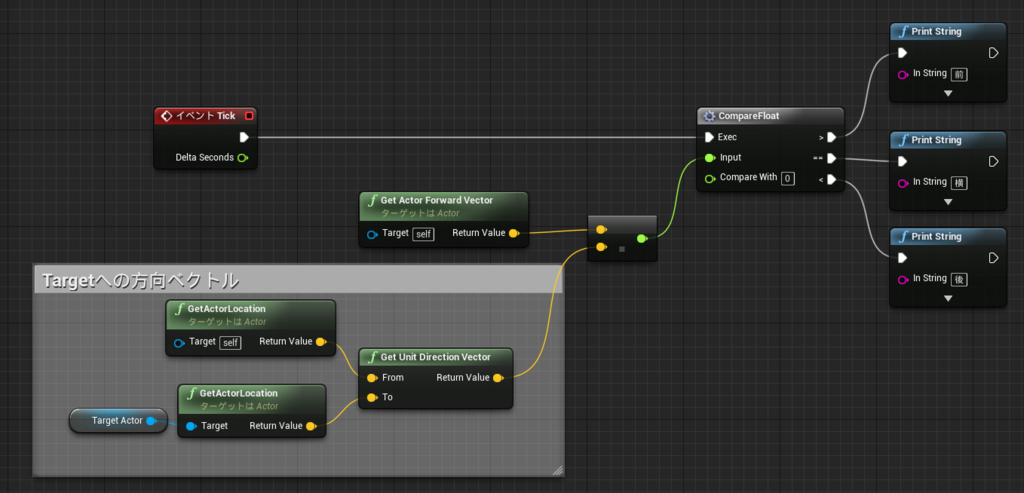Click Return Value pin of the self GetActorLocation node
The image size is (1024, 493).
[x=320, y=342]
